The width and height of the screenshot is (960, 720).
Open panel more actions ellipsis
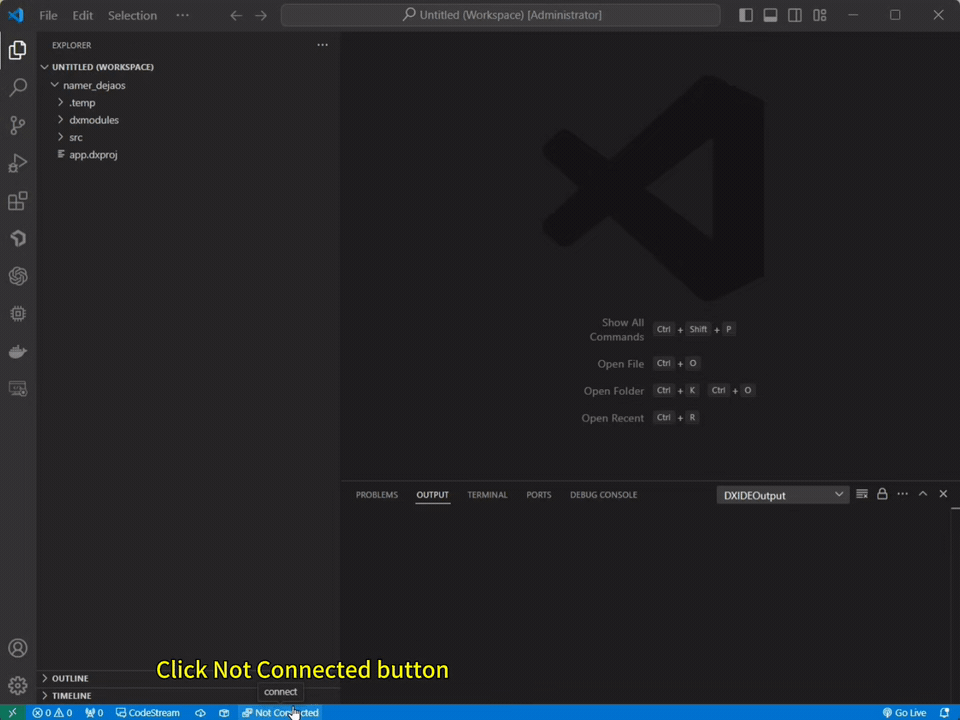pos(902,494)
